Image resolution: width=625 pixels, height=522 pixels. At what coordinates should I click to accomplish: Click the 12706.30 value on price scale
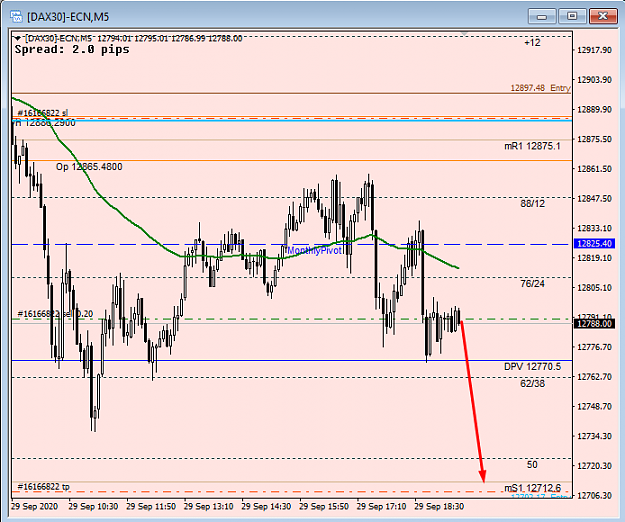[x=594, y=496]
